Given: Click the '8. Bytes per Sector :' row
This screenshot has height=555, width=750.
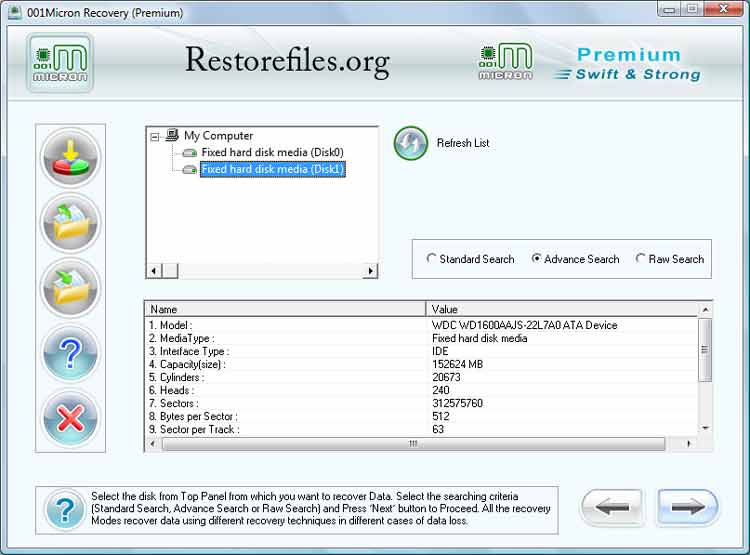Looking at the screenshot, I should pos(421,416).
